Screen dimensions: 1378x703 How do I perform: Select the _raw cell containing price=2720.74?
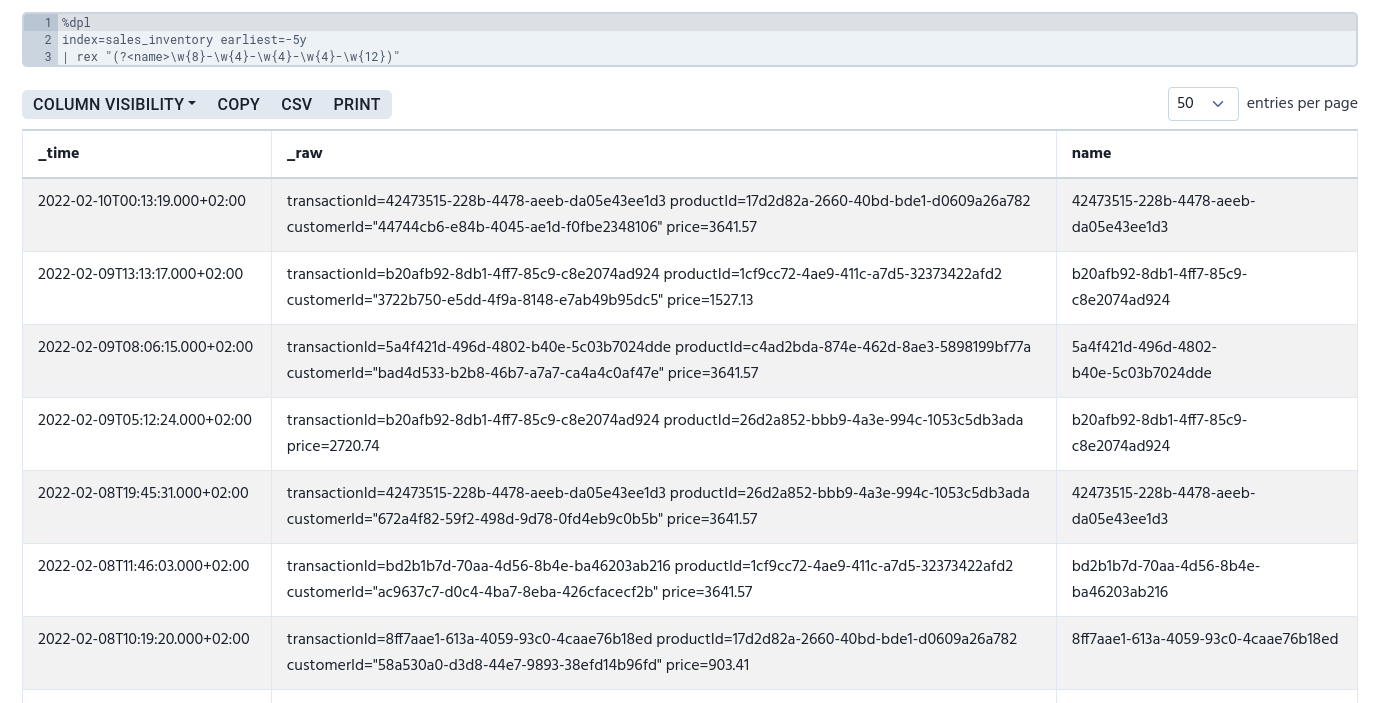tap(654, 434)
